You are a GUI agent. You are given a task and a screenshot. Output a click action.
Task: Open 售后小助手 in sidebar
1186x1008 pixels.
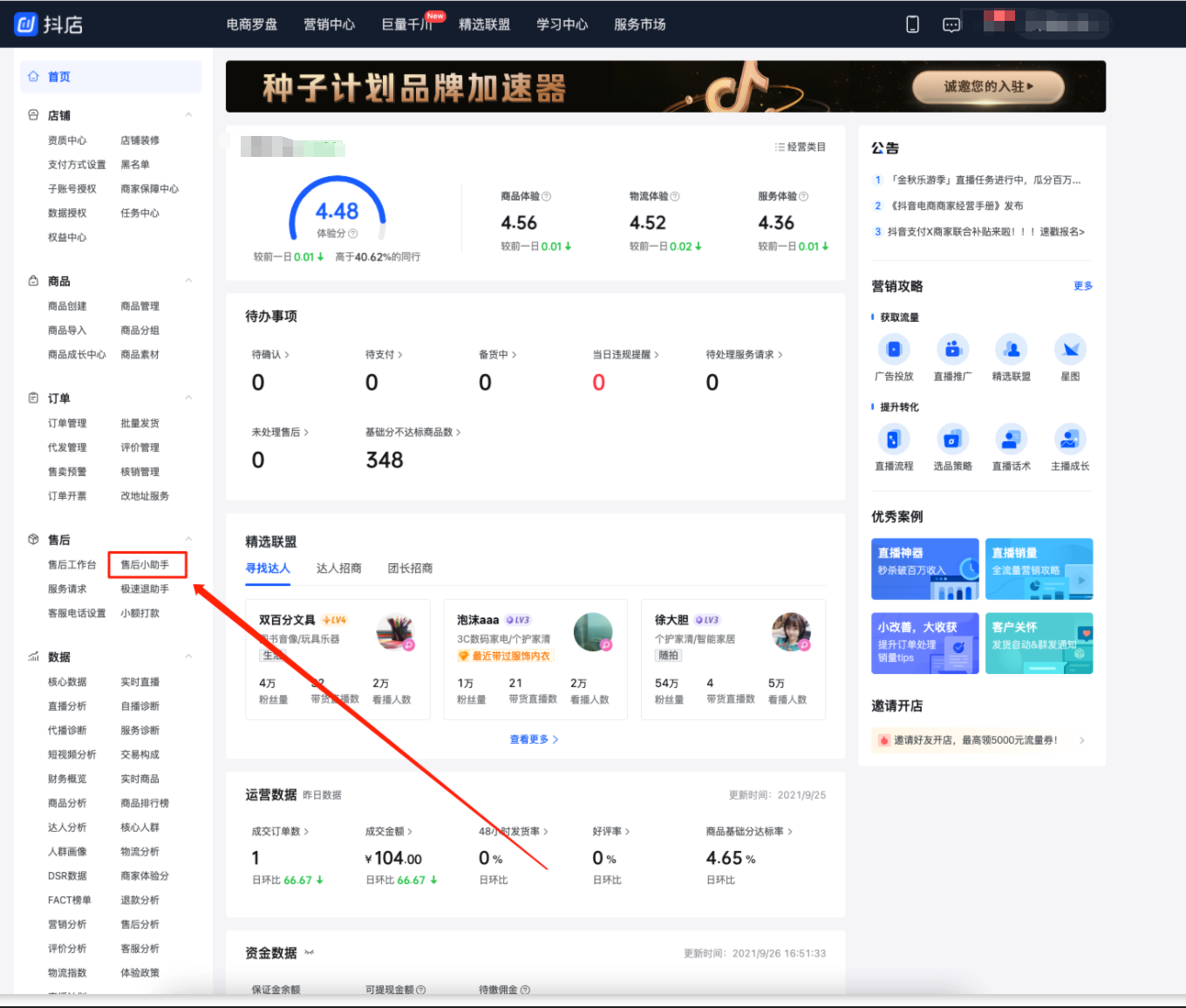tap(145, 565)
